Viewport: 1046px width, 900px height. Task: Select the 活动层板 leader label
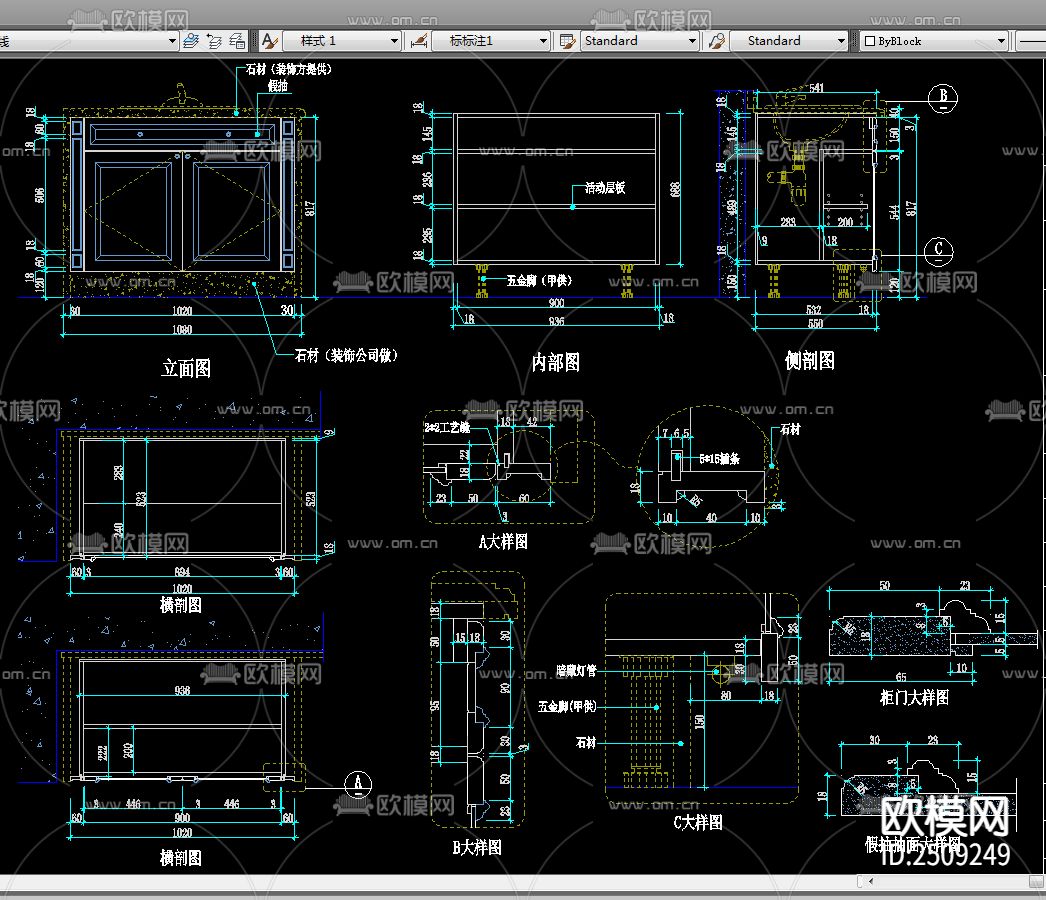click(x=605, y=187)
